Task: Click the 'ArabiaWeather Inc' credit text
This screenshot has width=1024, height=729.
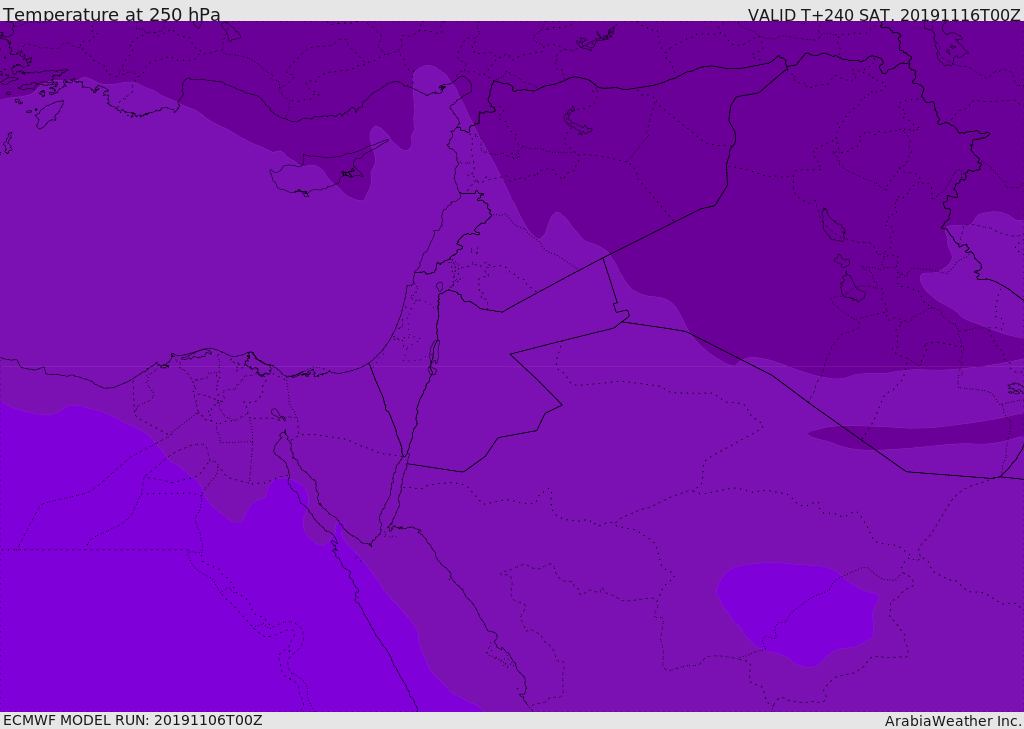Action: point(953,721)
